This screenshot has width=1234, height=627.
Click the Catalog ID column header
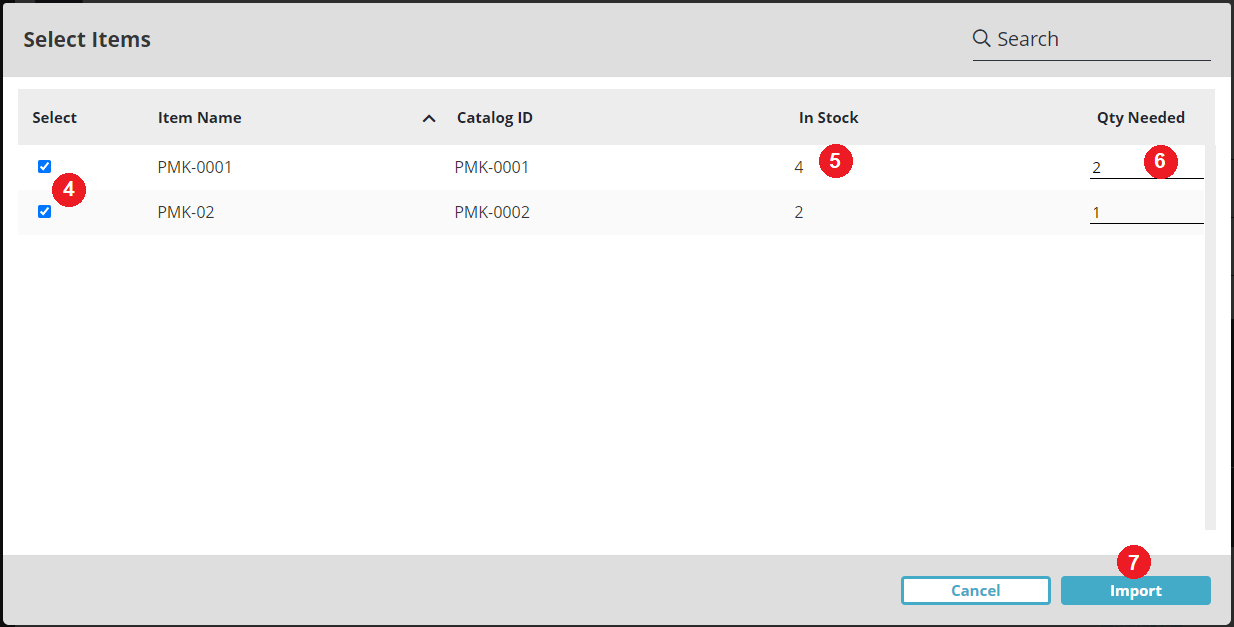tap(494, 117)
